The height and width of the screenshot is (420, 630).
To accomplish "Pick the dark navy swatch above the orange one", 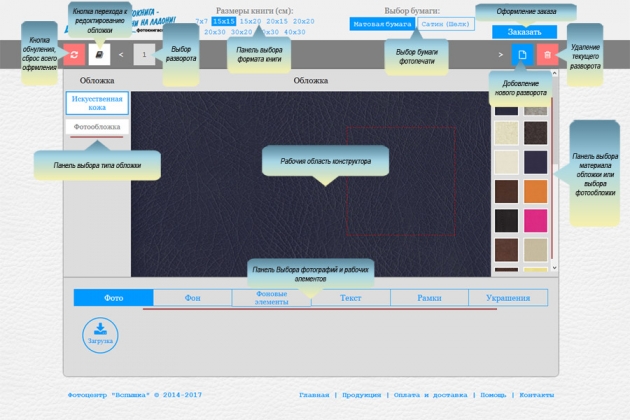I will 536,162.
